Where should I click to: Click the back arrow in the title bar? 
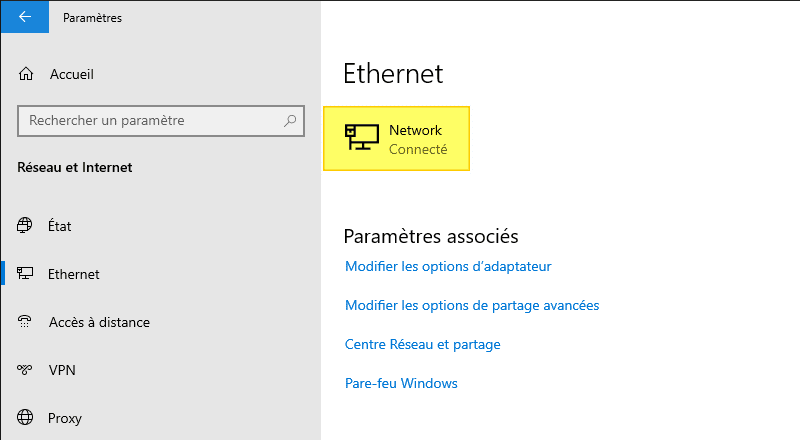coord(24,17)
